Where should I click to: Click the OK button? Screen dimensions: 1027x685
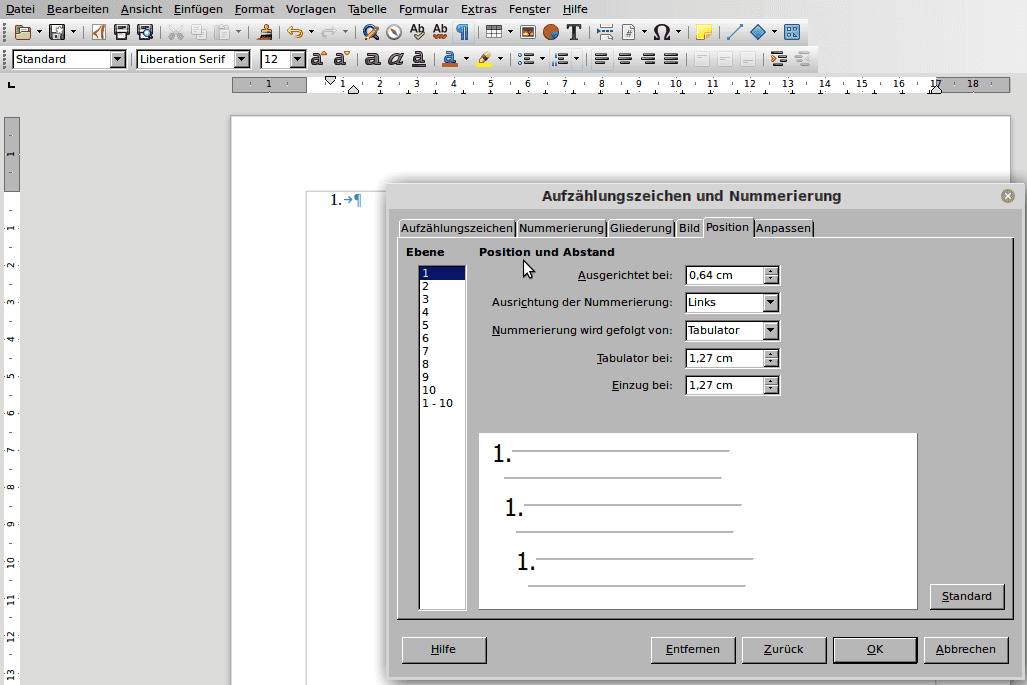[x=874, y=650]
